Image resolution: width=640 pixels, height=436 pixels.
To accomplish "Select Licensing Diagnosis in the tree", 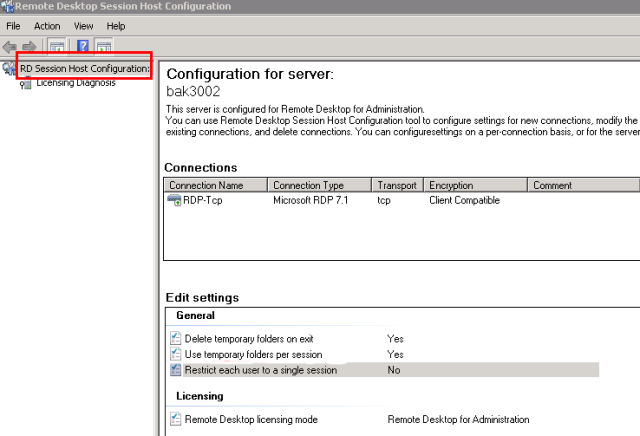I will click(x=75, y=83).
